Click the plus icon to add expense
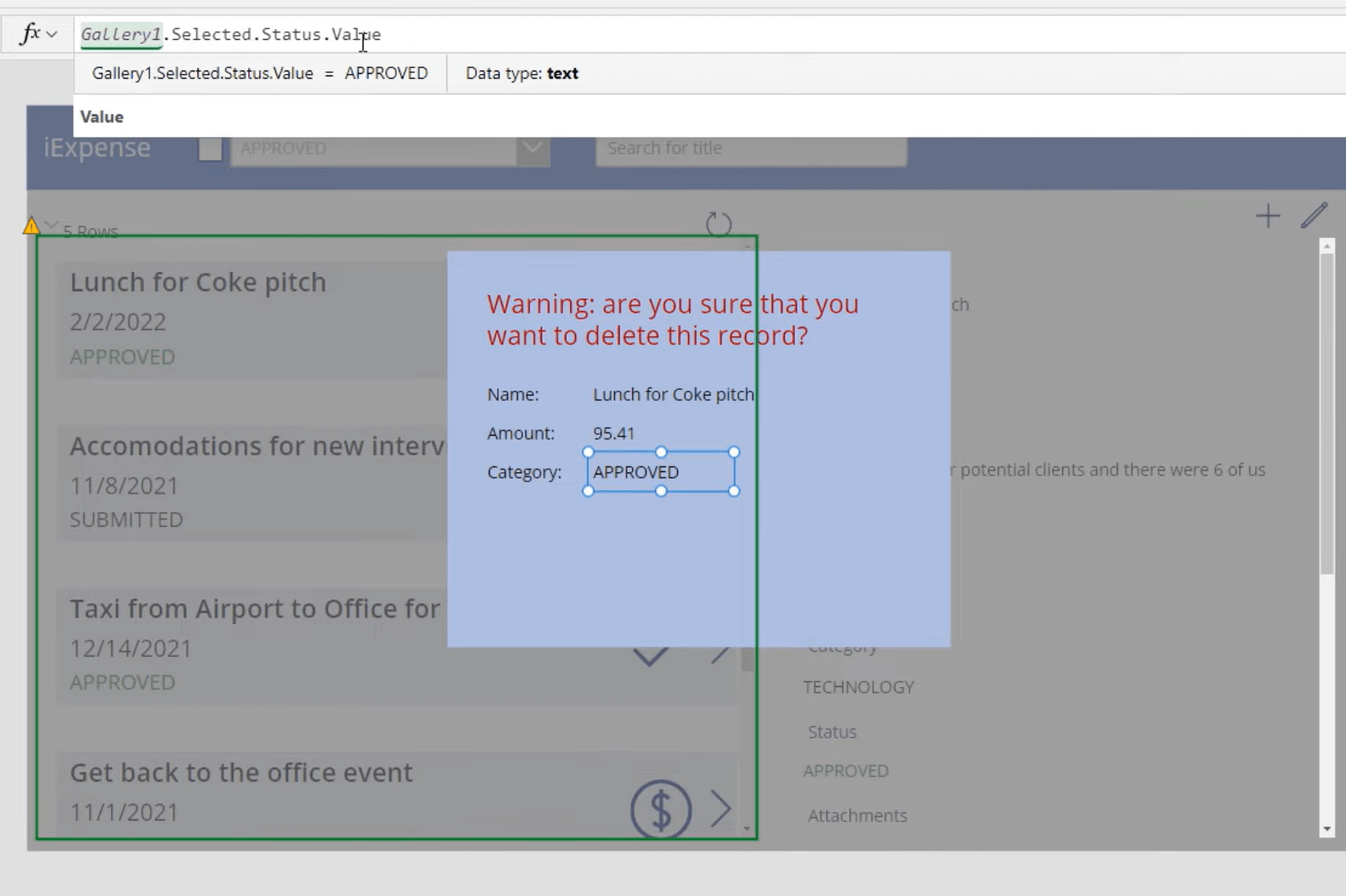The width and height of the screenshot is (1346, 896). pos(1267,217)
